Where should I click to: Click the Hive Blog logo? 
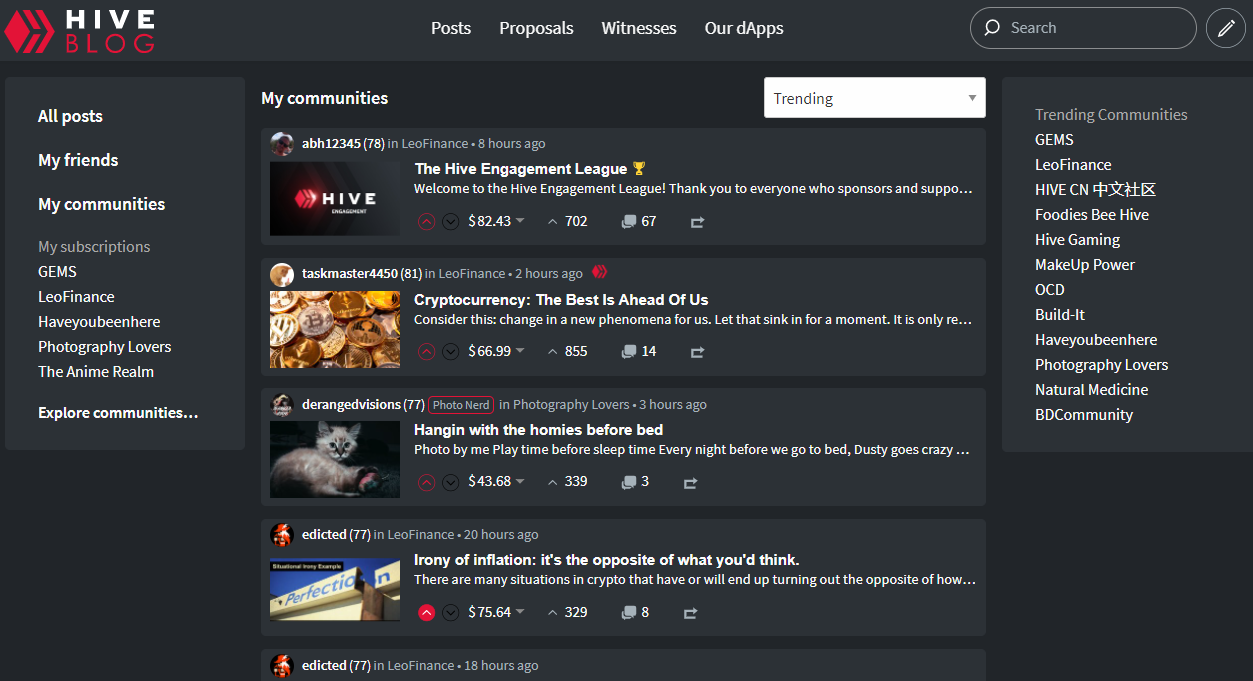tap(78, 30)
